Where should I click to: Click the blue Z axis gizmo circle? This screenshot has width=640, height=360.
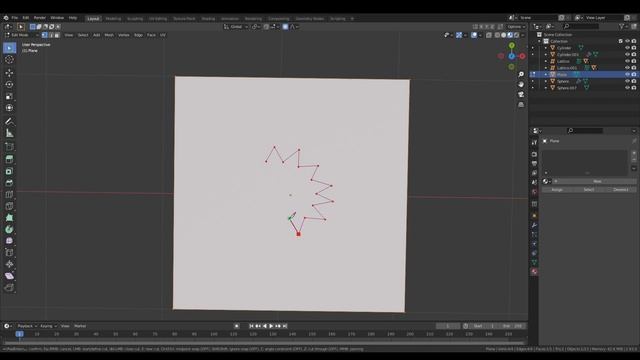(511, 56)
